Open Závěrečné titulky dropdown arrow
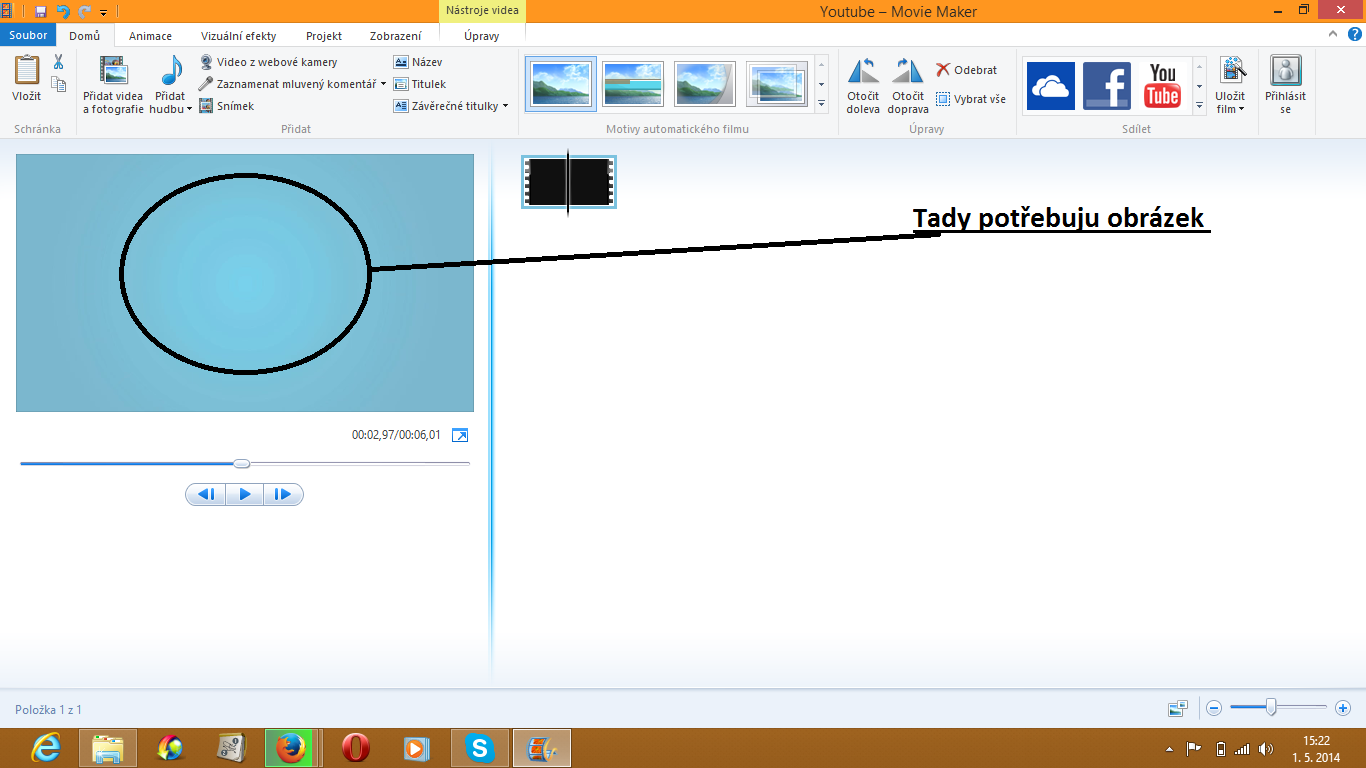The width and height of the screenshot is (1366, 768). (505, 106)
